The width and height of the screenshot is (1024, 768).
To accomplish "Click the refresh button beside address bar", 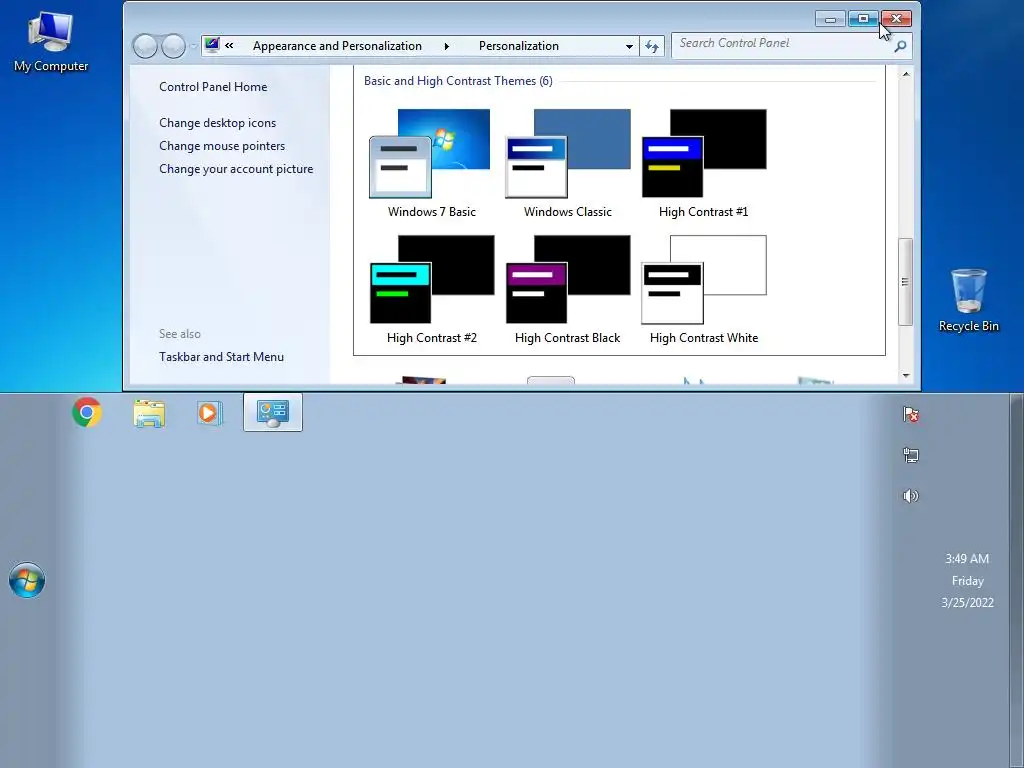I will pos(652,46).
